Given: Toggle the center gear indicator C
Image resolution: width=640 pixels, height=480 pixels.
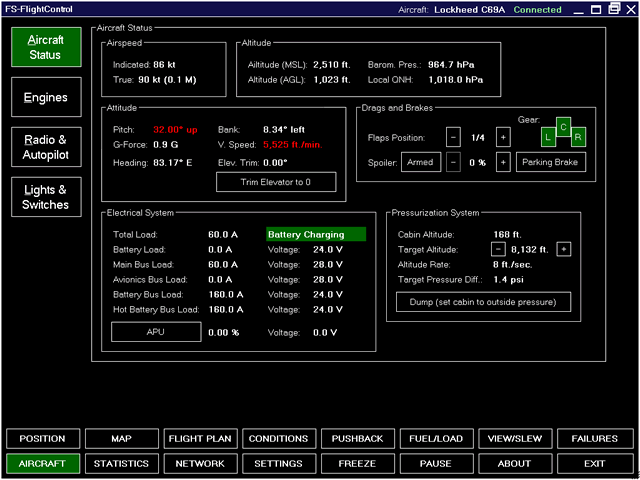Looking at the screenshot, I should point(564,127).
